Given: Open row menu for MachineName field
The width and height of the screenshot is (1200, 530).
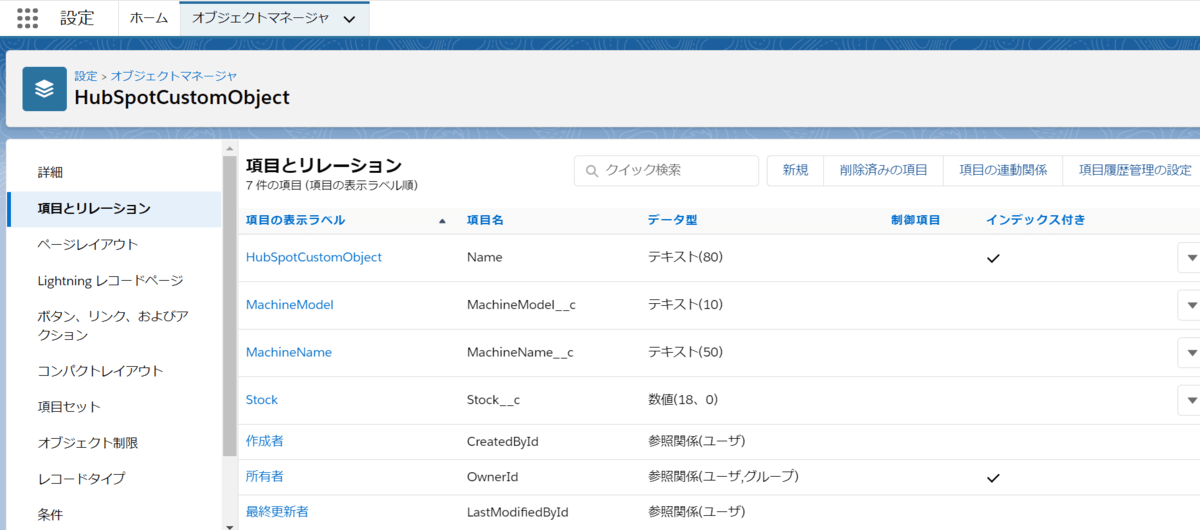Looking at the screenshot, I should point(1190,352).
